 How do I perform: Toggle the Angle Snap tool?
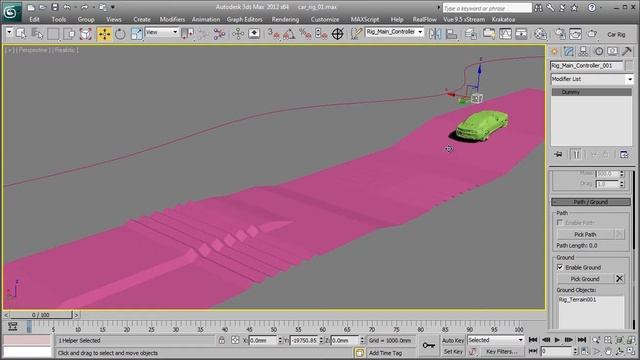click(x=289, y=34)
